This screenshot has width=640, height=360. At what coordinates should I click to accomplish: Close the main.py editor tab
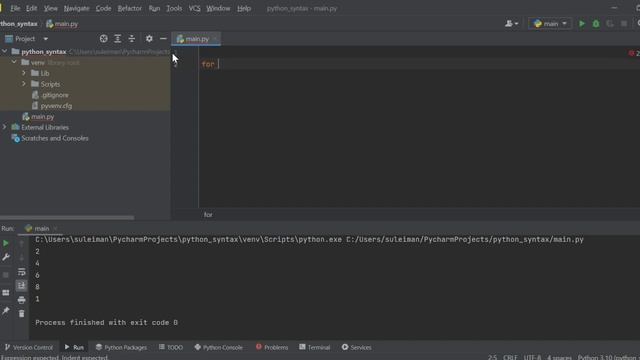tap(215, 39)
